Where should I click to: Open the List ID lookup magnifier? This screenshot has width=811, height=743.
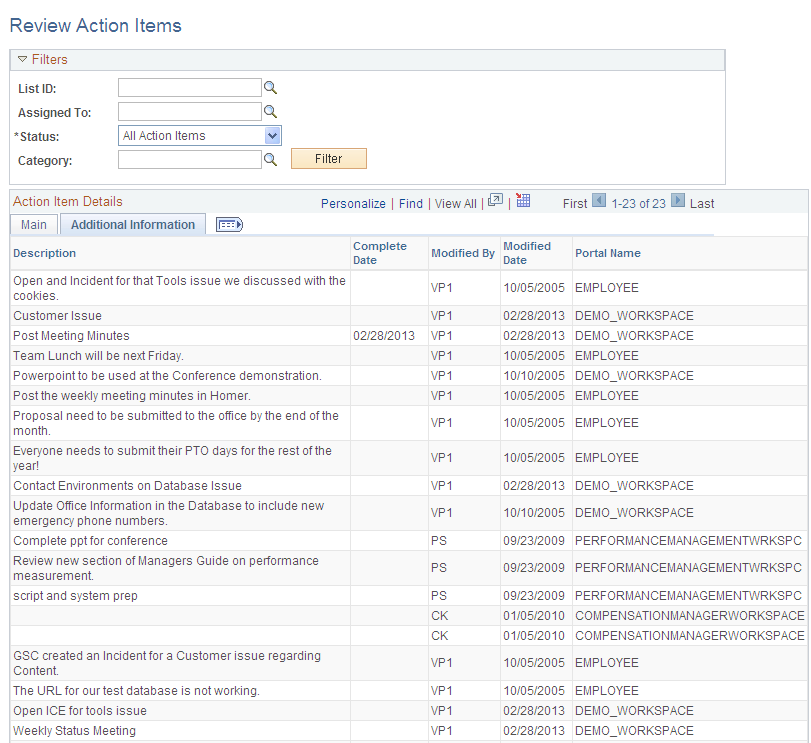(x=270, y=87)
